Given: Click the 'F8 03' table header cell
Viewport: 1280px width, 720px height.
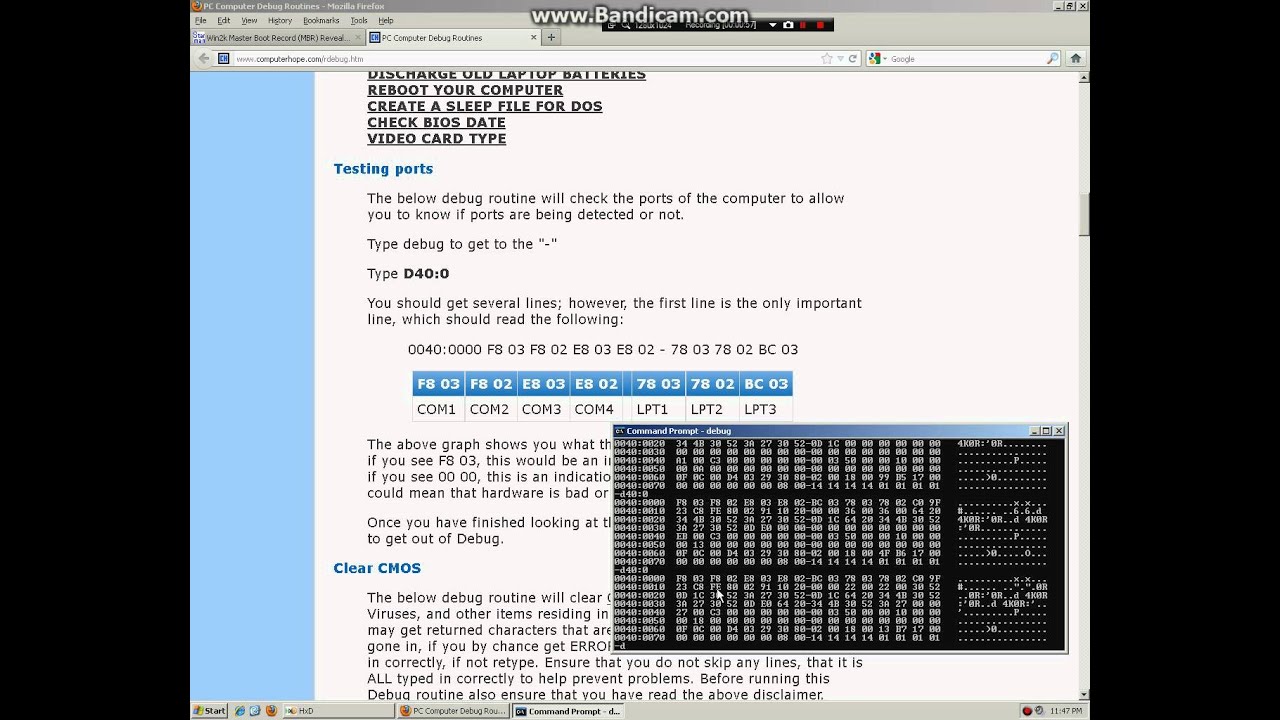Looking at the screenshot, I should pyautogui.click(x=438, y=384).
